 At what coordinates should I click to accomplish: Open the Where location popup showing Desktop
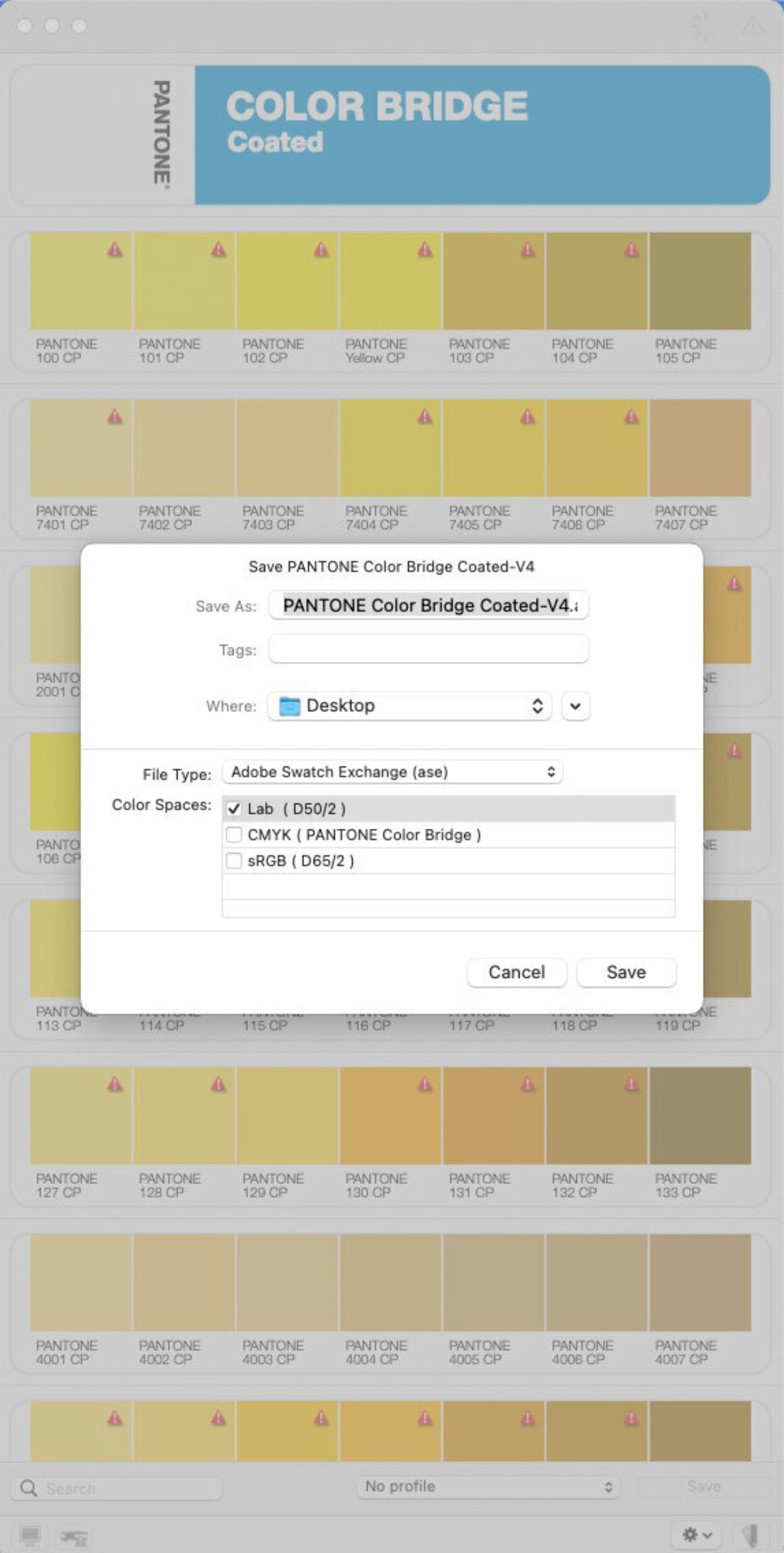(x=409, y=706)
